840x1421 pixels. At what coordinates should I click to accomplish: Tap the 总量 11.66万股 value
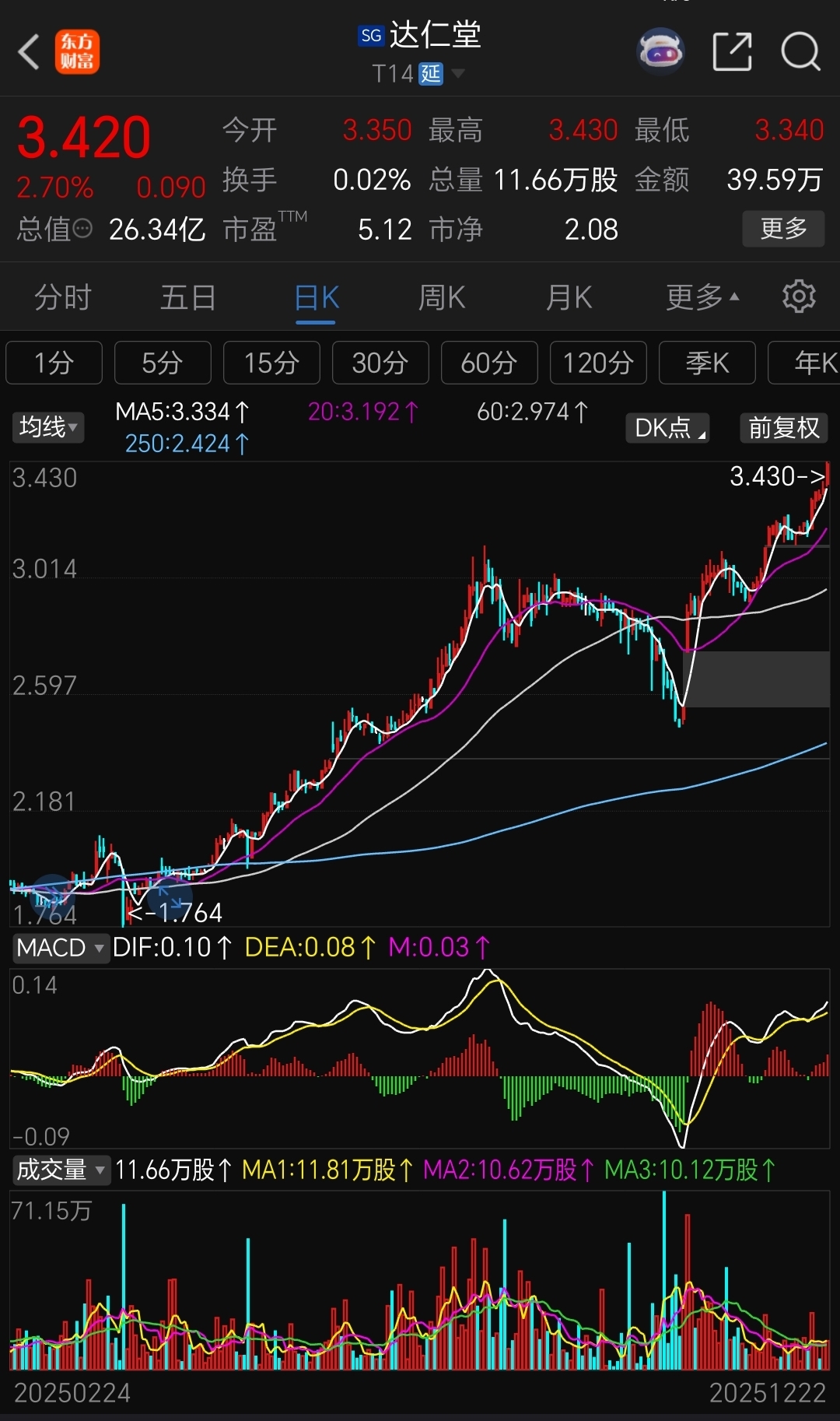555,180
